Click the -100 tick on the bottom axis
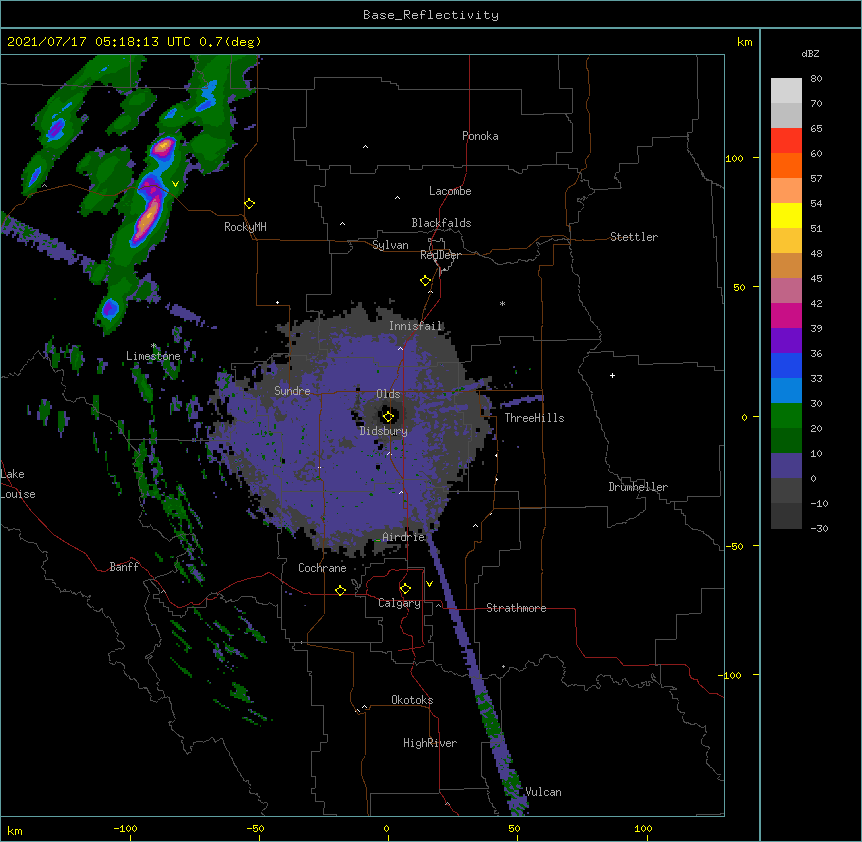862x842 pixels. pyautogui.click(x=126, y=829)
